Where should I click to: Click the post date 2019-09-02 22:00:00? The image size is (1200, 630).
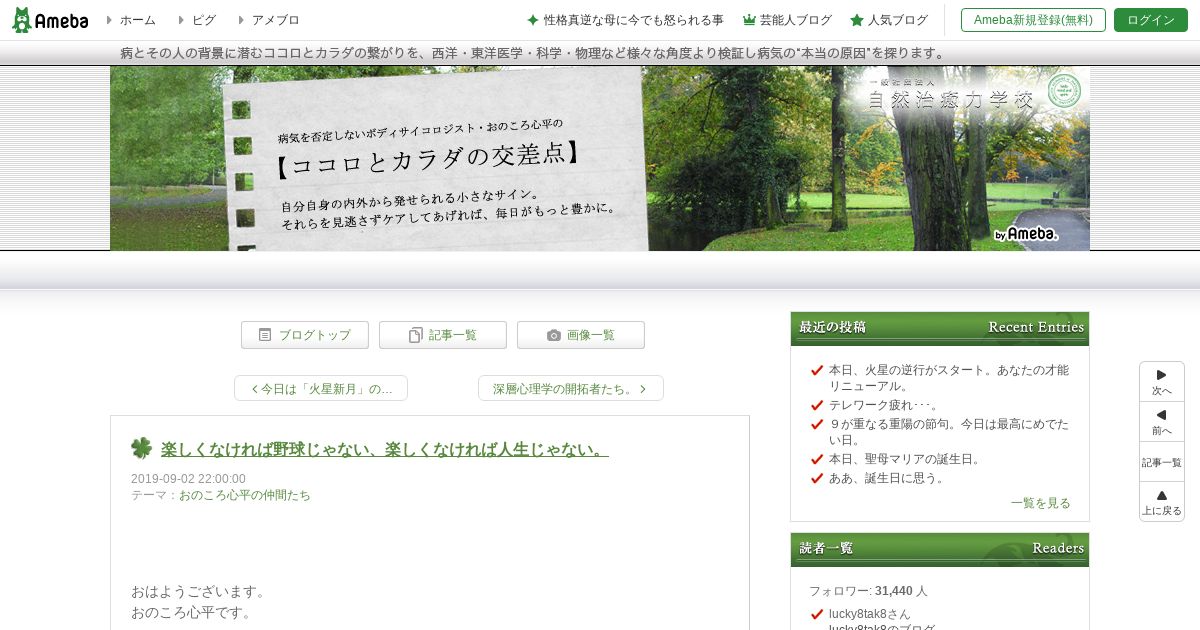[x=188, y=479]
